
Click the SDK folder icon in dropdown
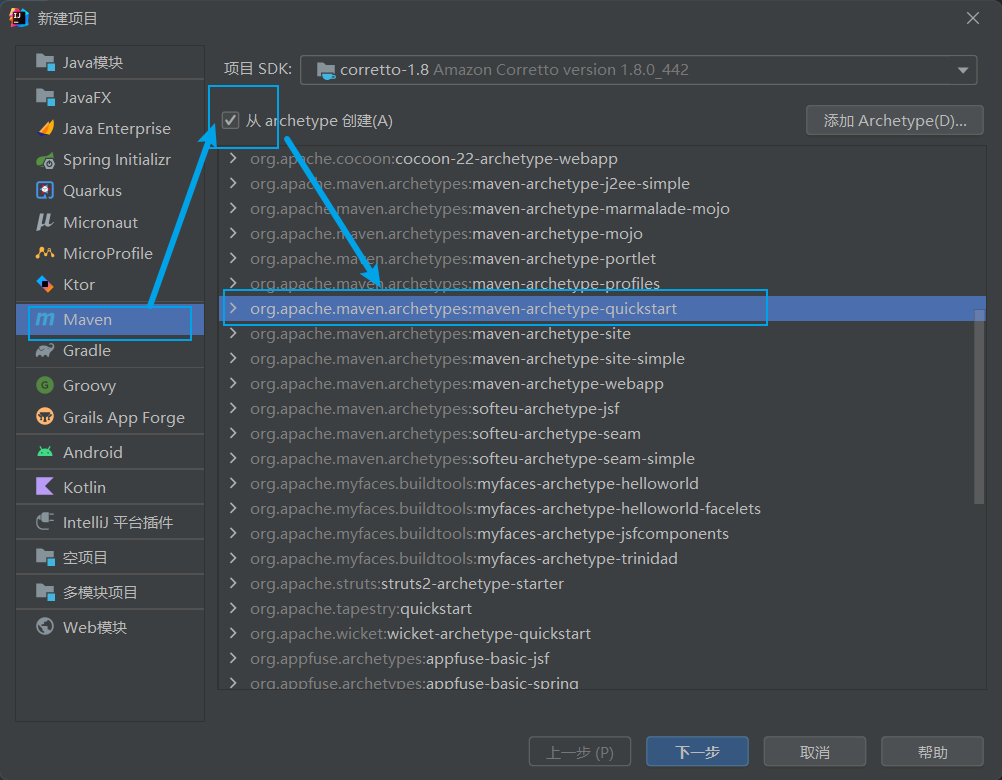(x=326, y=70)
